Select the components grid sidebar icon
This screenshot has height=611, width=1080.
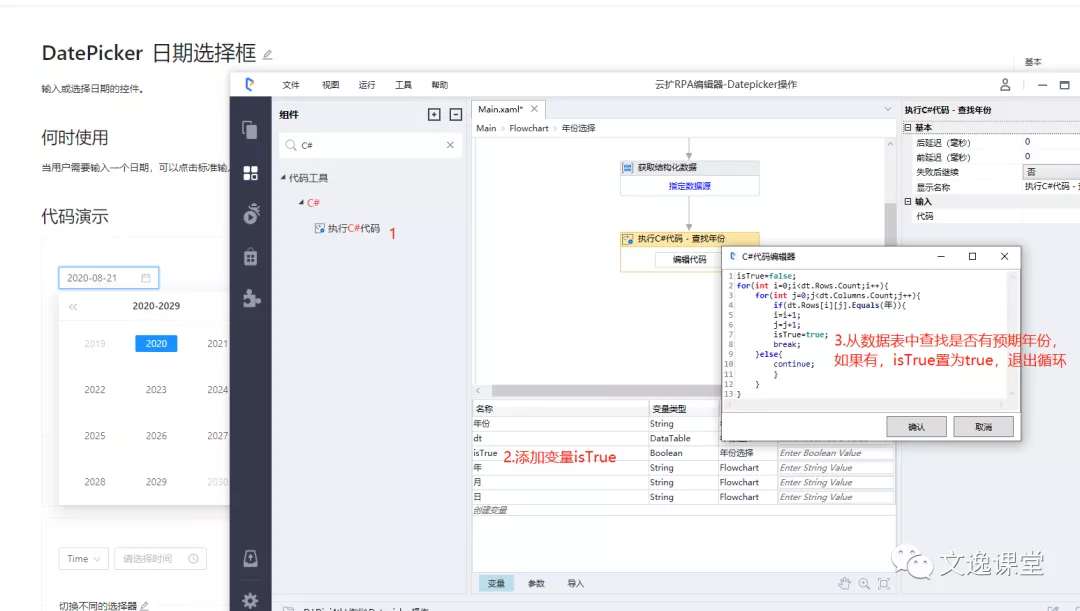250,173
